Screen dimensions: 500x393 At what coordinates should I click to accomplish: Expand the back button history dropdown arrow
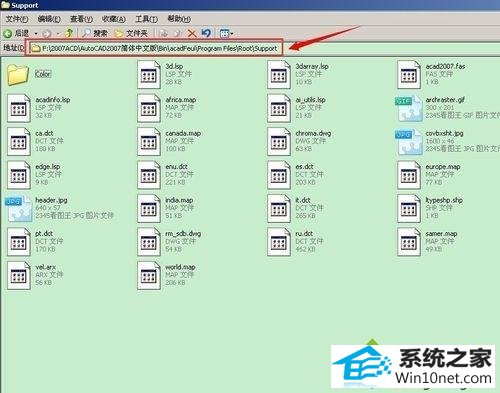point(36,33)
